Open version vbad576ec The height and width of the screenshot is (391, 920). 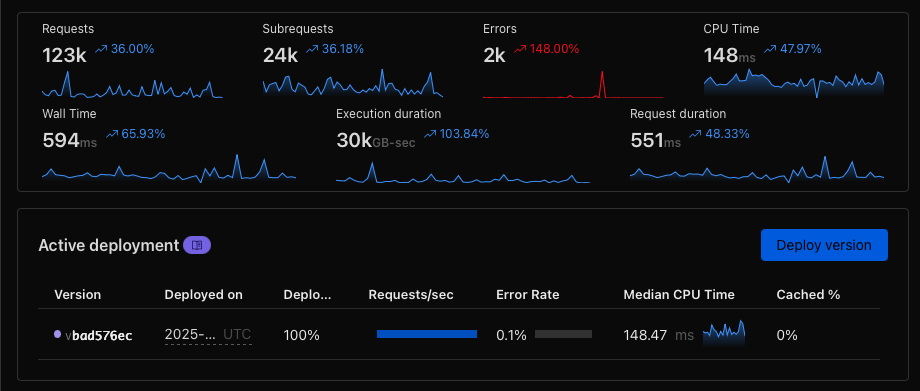click(x=99, y=335)
